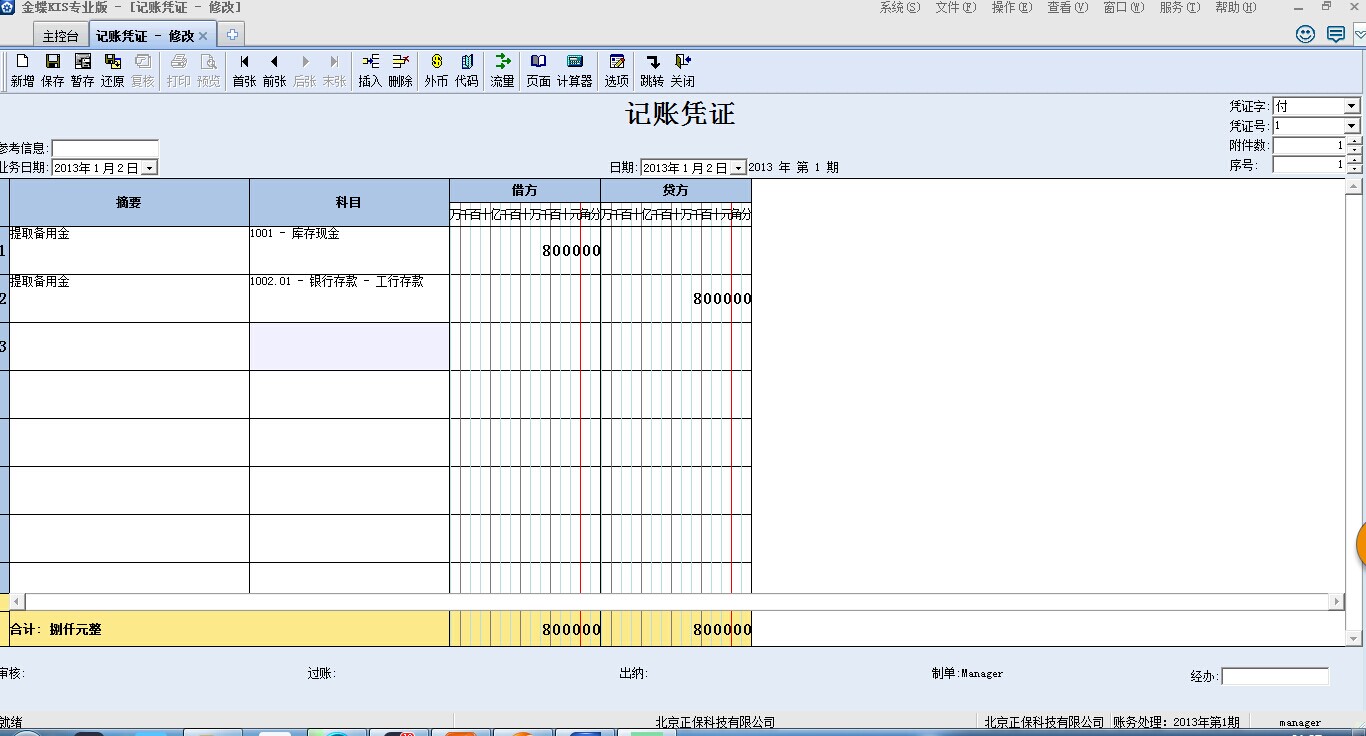Select account by code using 代码
1366x736 pixels.
[466, 68]
